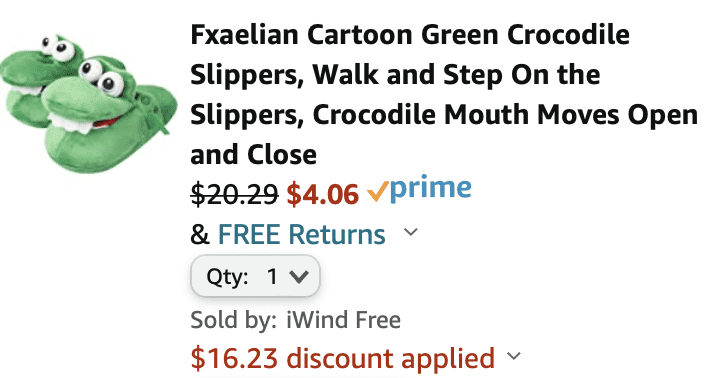Open the FREE Returns link

(x=301, y=234)
